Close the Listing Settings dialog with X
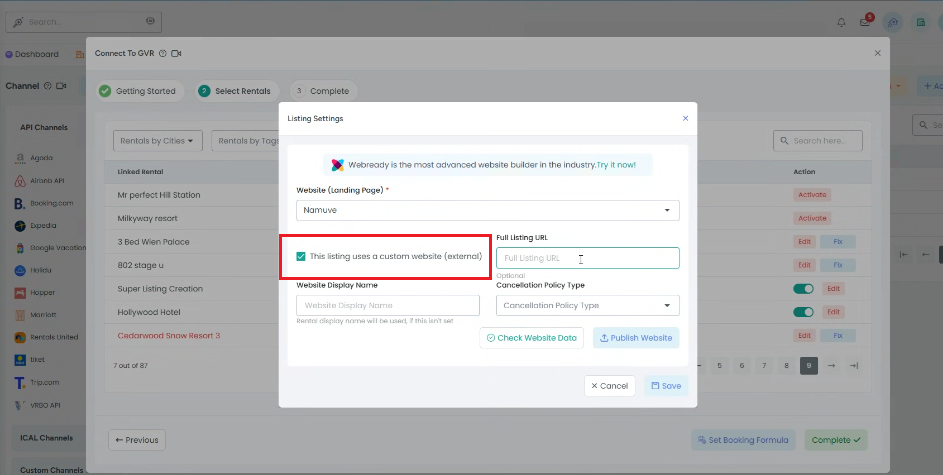The height and width of the screenshot is (475, 943). pyautogui.click(x=685, y=118)
